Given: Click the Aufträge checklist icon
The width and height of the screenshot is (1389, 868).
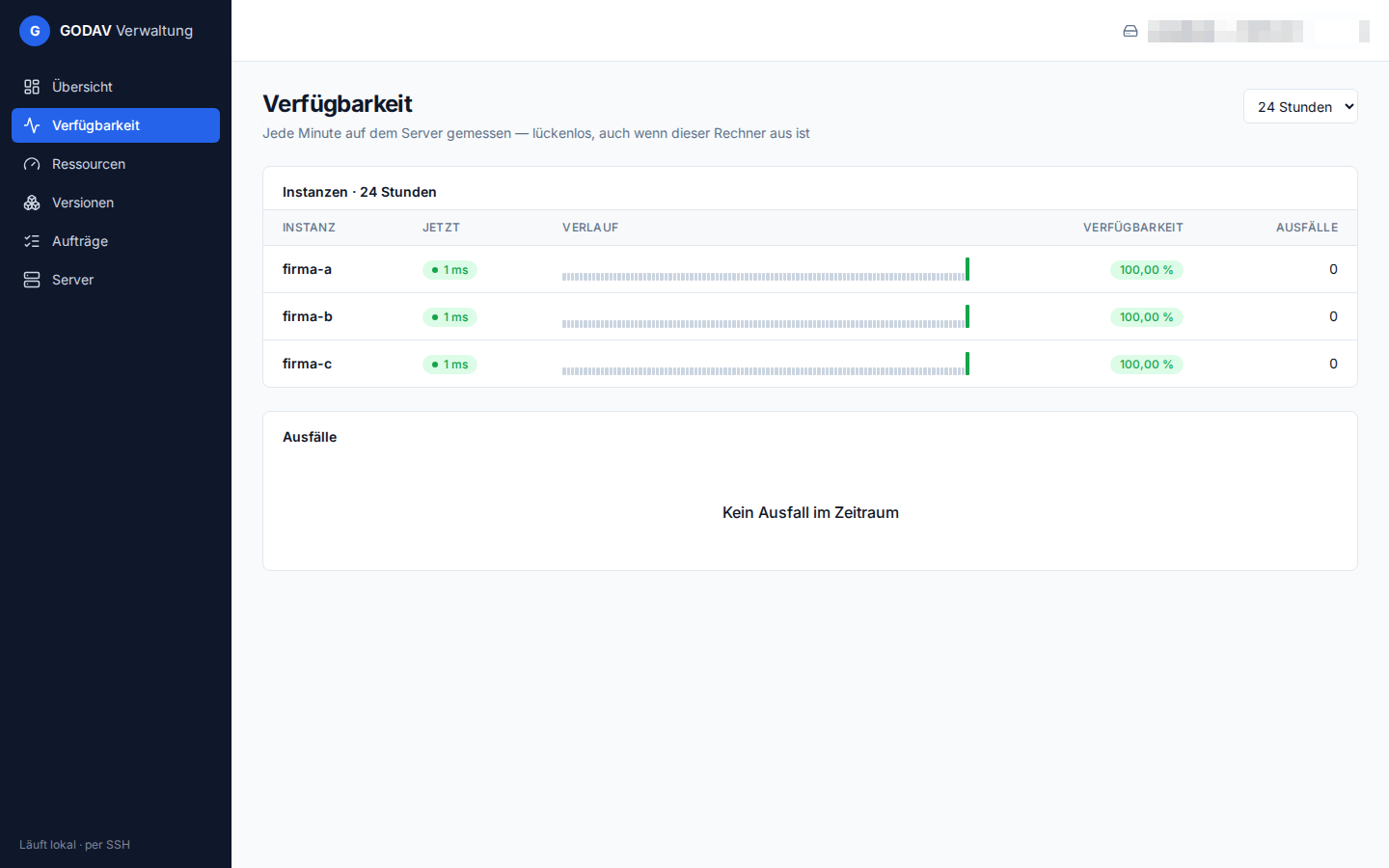Looking at the screenshot, I should pos(32,241).
